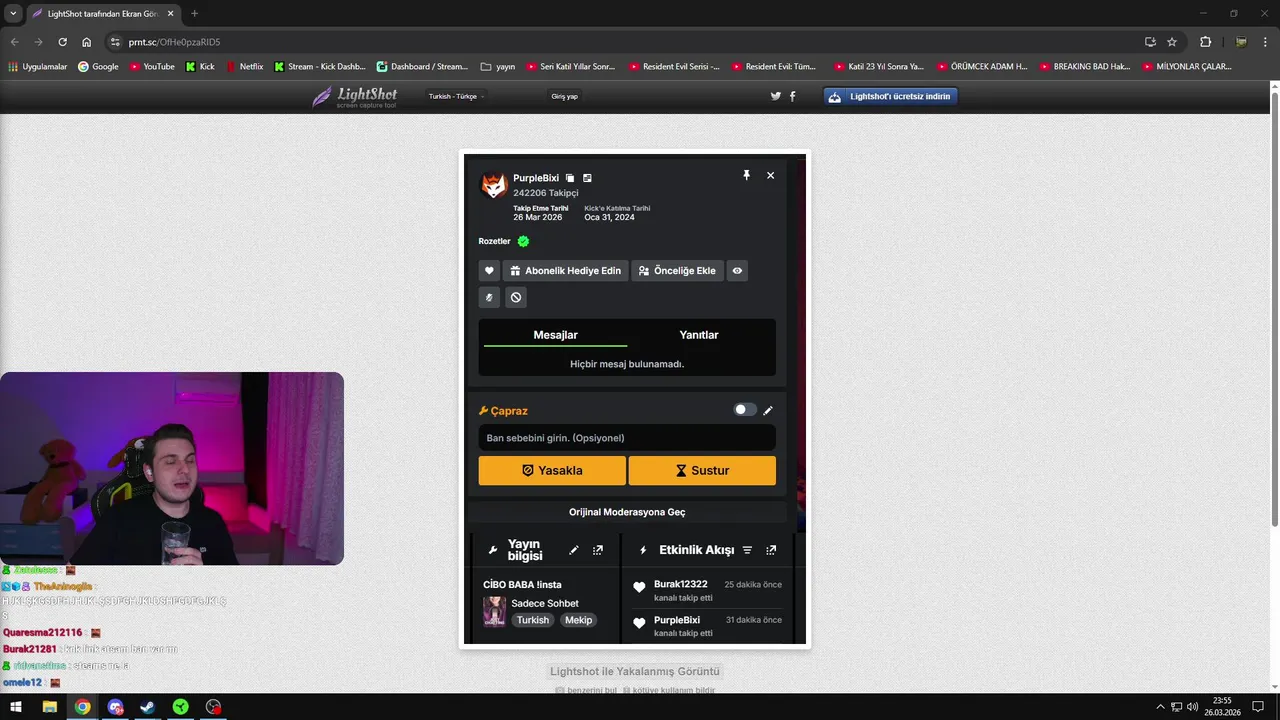Open the volume icon in system tray
This screenshot has height=720, width=1280.
[x=1192, y=706]
